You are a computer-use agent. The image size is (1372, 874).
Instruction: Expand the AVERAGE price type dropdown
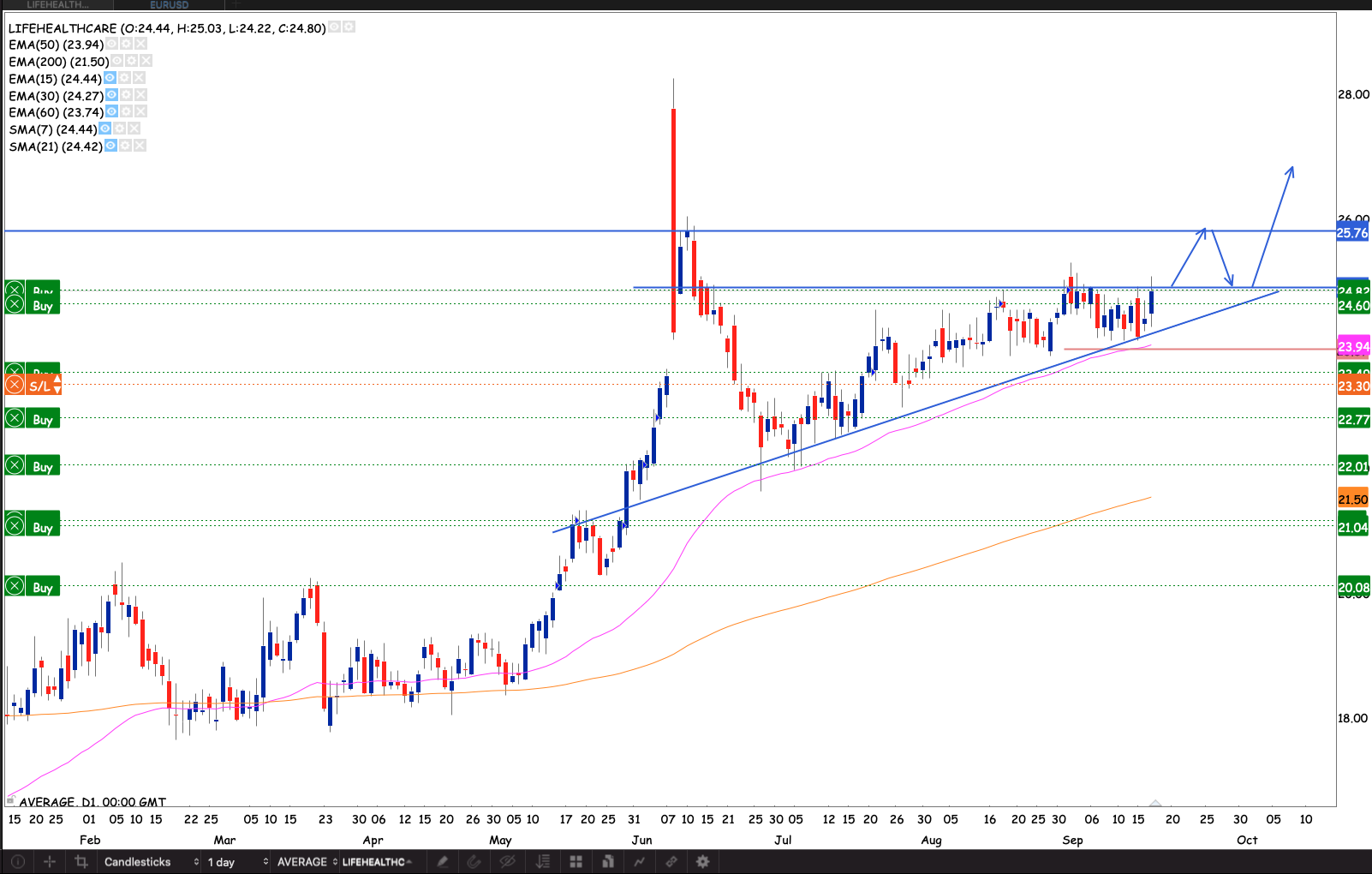[306, 862]
